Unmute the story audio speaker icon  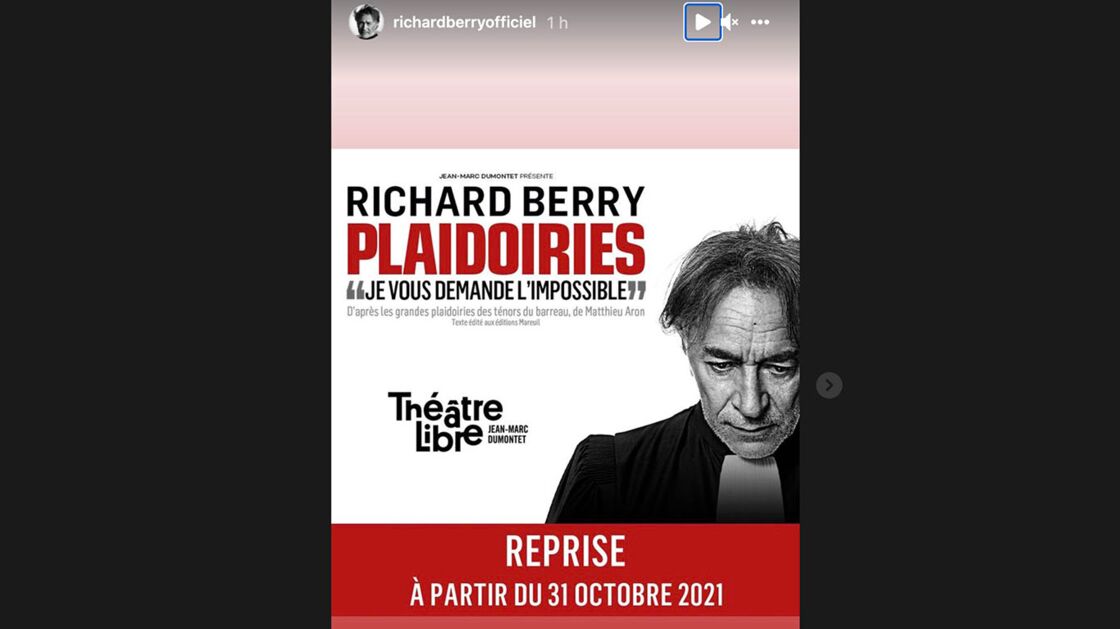pos(729,22)
